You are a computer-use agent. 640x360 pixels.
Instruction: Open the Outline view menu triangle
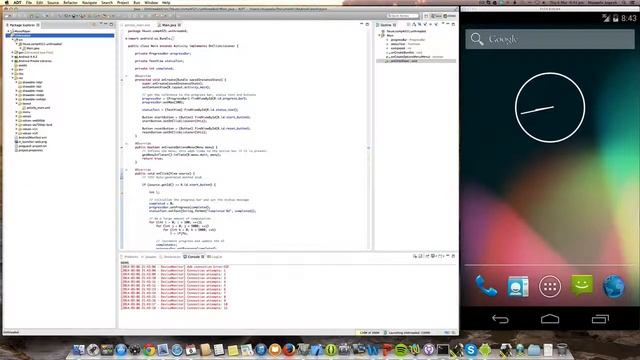click(x=443, y=24)
